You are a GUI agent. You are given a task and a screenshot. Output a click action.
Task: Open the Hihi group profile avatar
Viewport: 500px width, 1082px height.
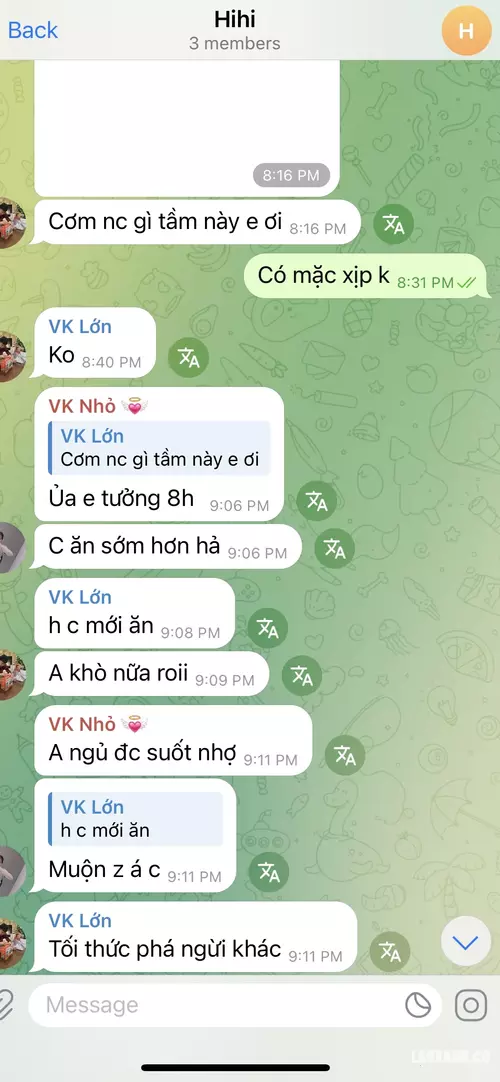tap(466, 30)
